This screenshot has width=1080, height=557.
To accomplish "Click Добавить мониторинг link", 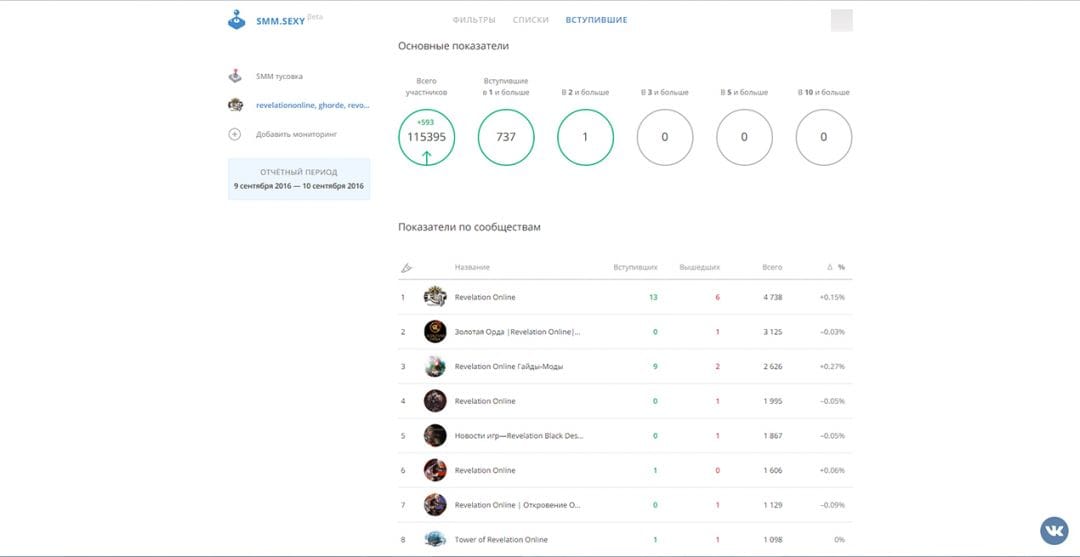I will pyautogui.click(x=297, y=134).
